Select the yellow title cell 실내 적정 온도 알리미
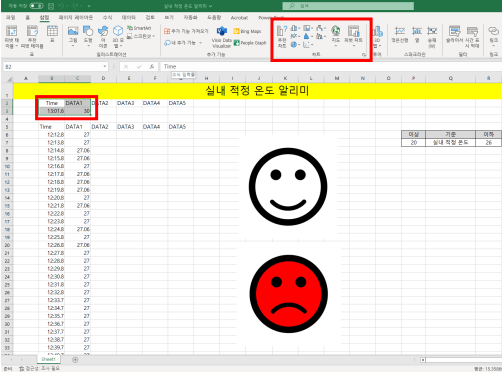The image size is (502, 378). click(257, 91)
